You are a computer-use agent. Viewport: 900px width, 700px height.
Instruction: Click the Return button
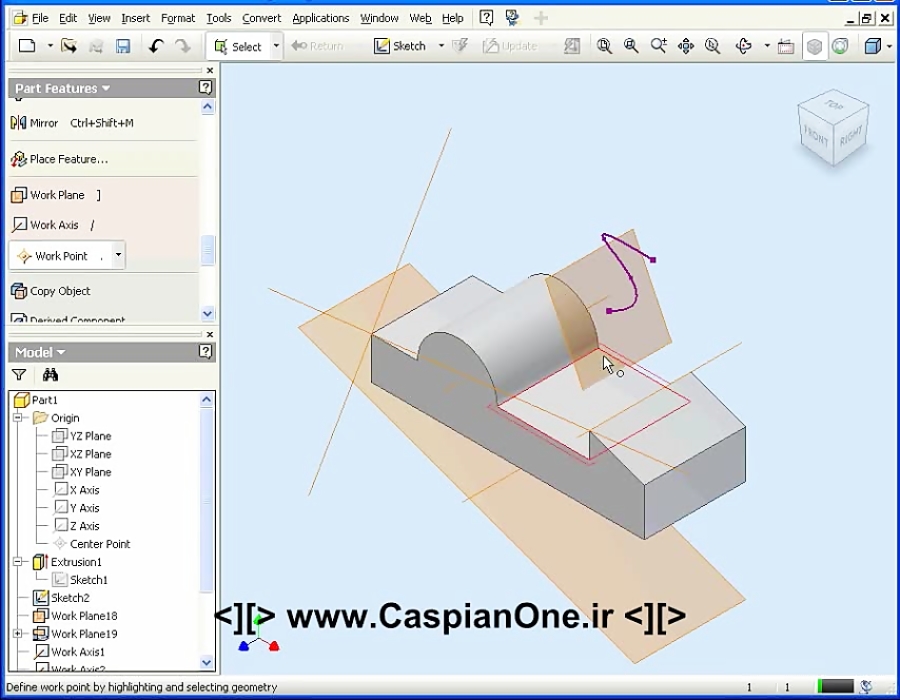pyautogui.click(x=317, y=46)
